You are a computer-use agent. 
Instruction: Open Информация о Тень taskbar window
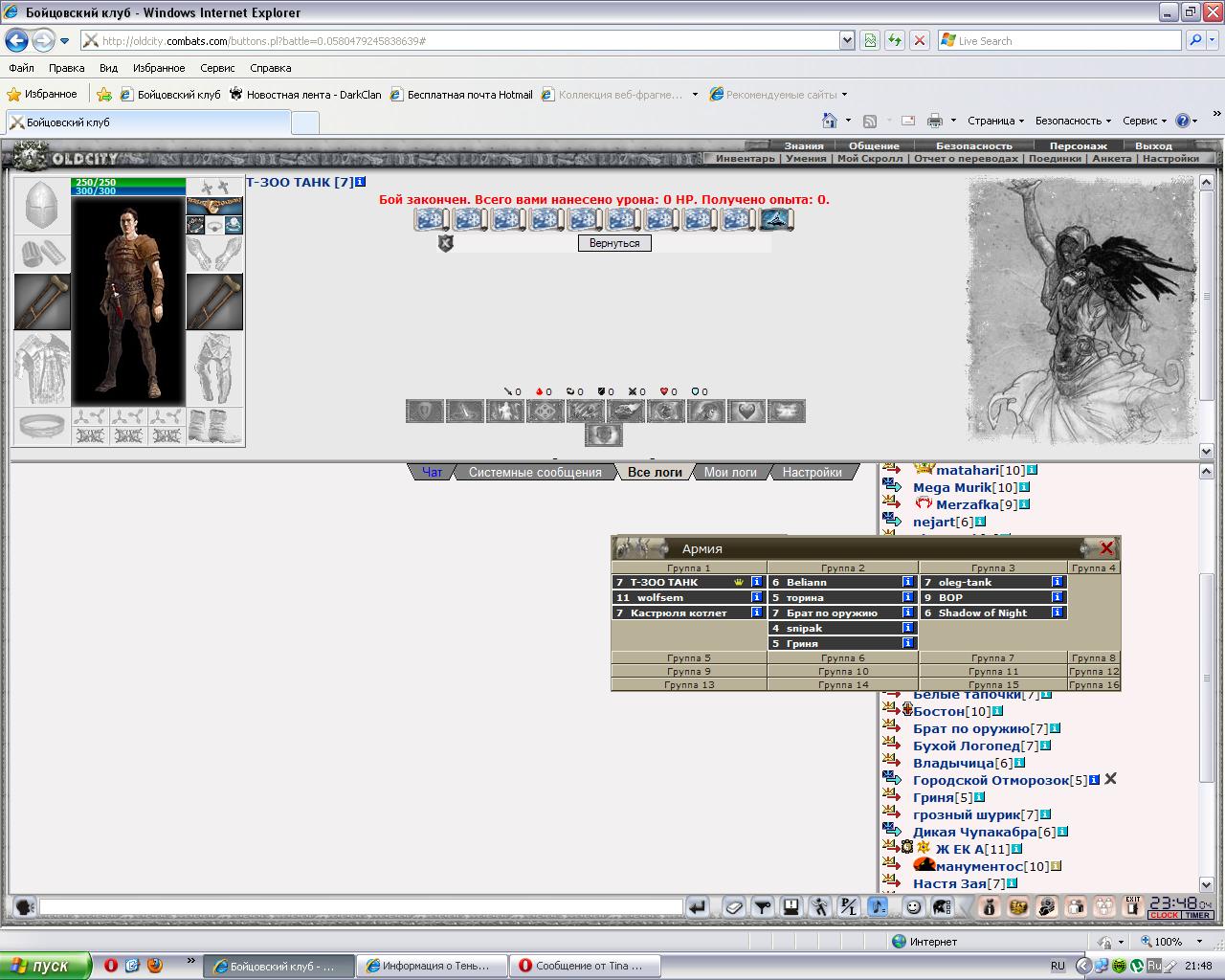(x=431, y=966)
